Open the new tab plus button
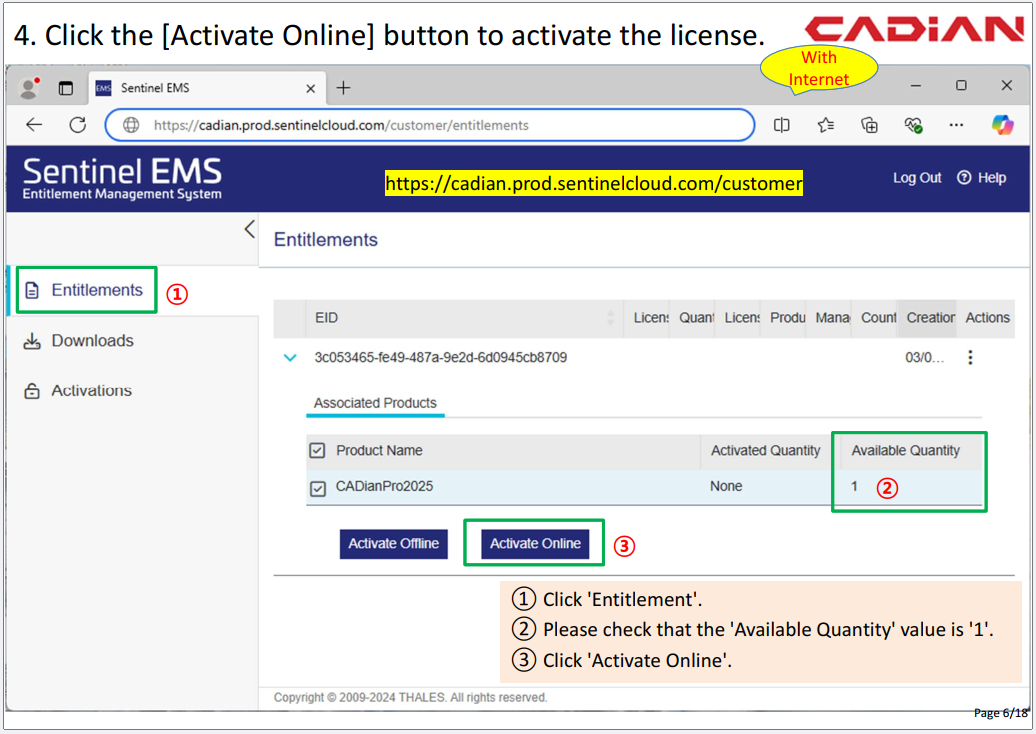This screenshot has height=734, width=1036. [343, 88]
